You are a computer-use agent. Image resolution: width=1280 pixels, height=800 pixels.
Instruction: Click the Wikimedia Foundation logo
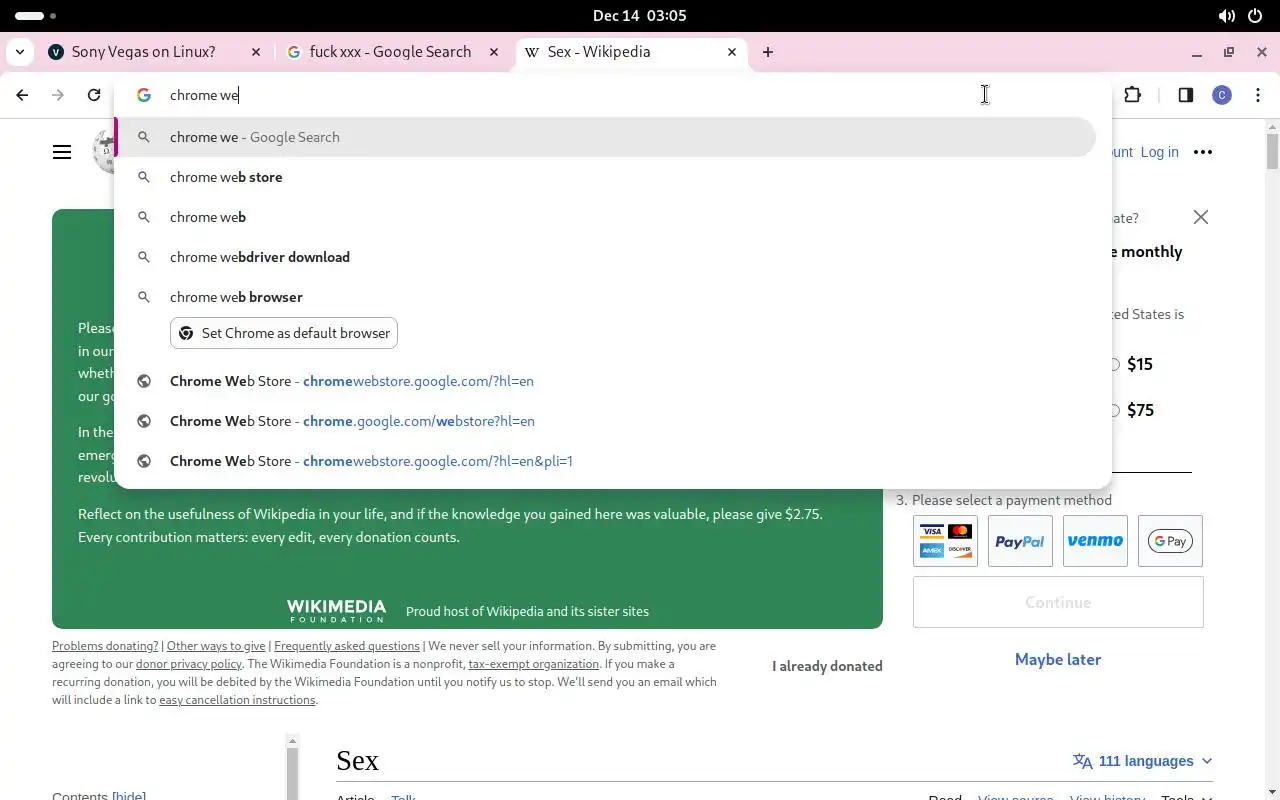[x=336, y=611]
